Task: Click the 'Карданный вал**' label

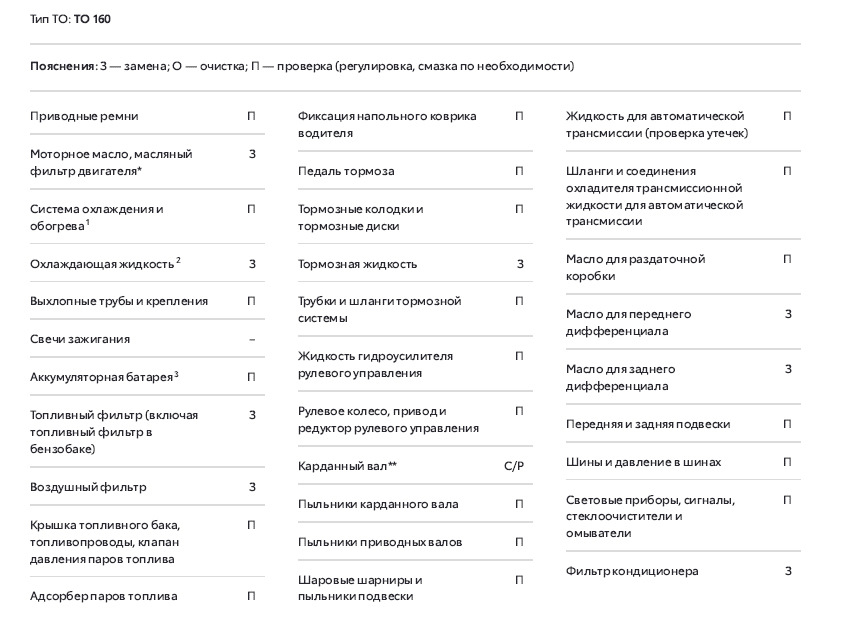Action: click(x=347, y=466)
